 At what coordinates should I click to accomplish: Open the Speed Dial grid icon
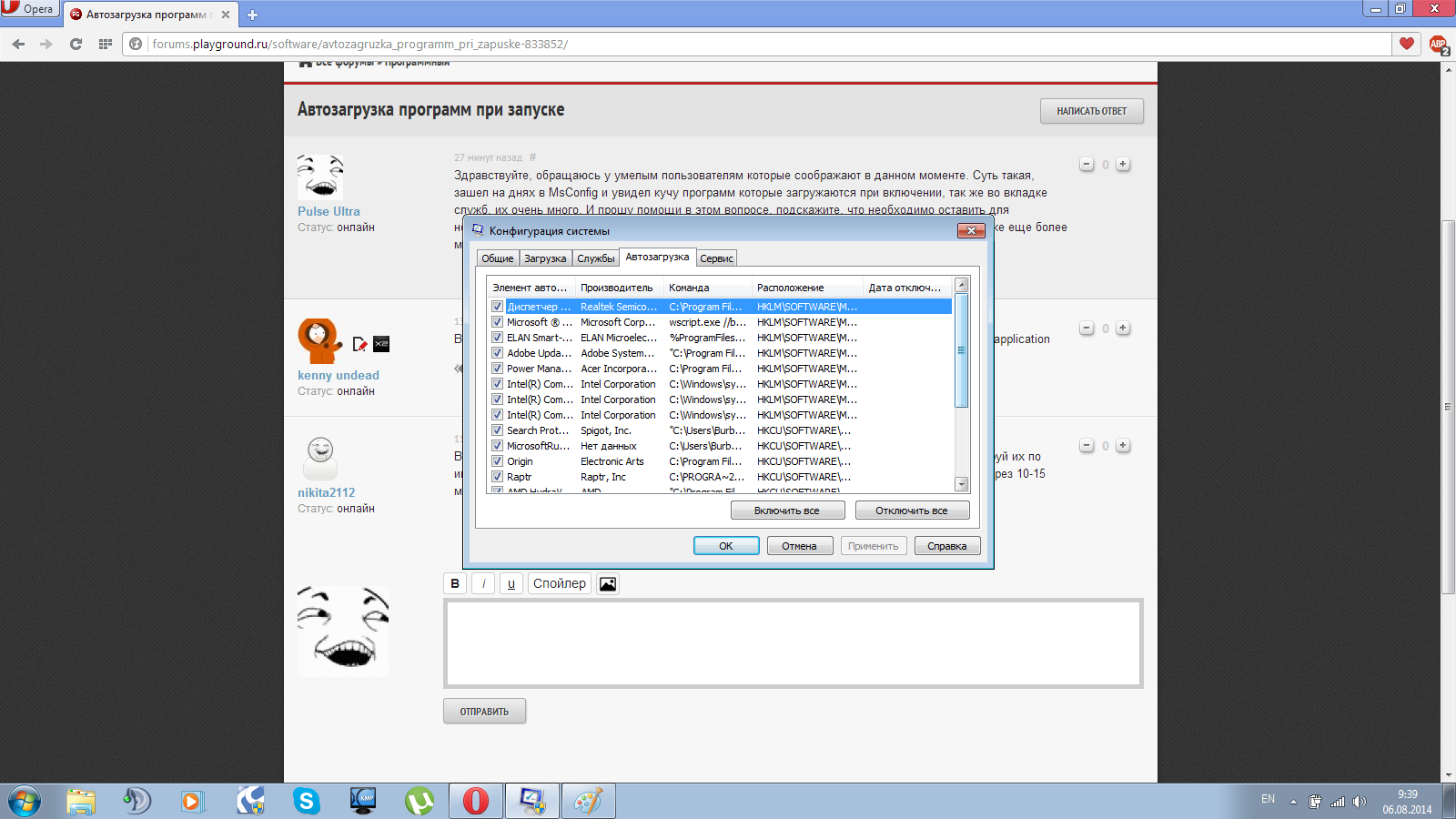tap(105, 44)
